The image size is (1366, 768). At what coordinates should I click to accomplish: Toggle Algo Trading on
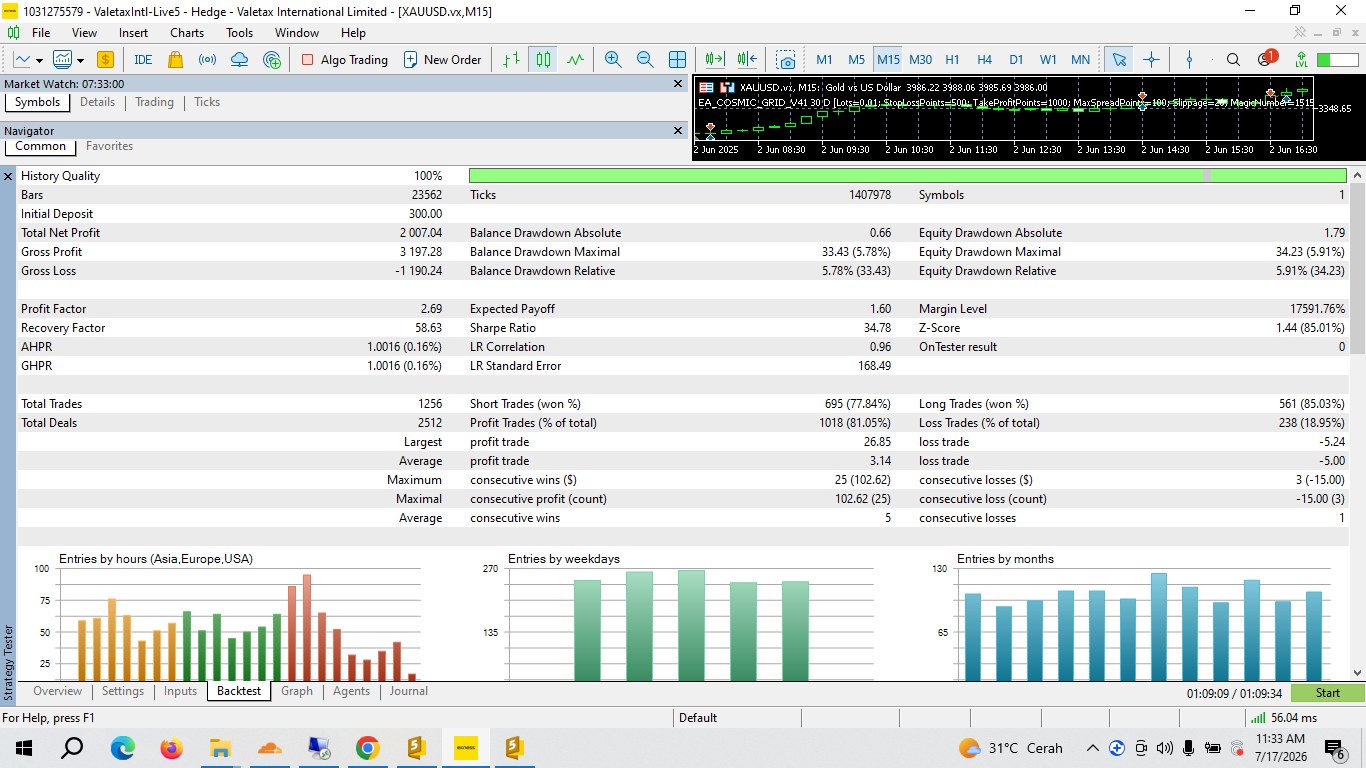pos(344,59)
